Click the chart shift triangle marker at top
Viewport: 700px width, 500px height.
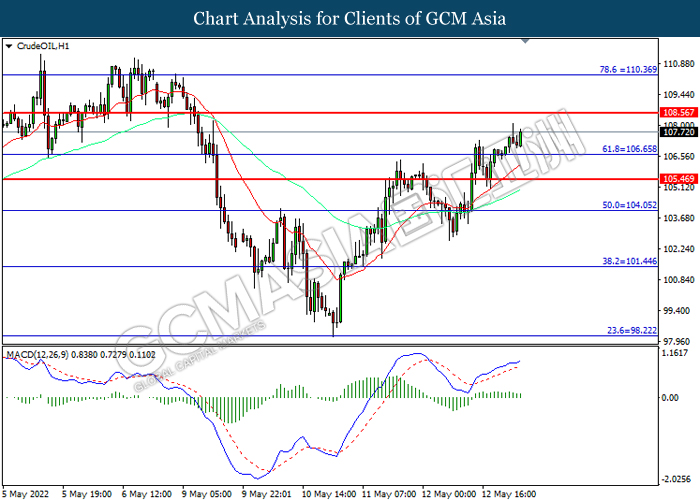pos(525,41)
